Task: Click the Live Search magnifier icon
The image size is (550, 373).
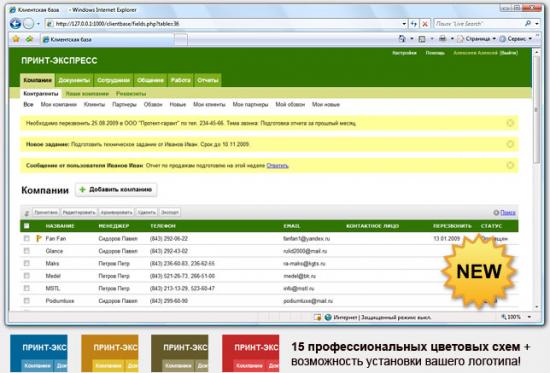Action: [x=528, y=24]
